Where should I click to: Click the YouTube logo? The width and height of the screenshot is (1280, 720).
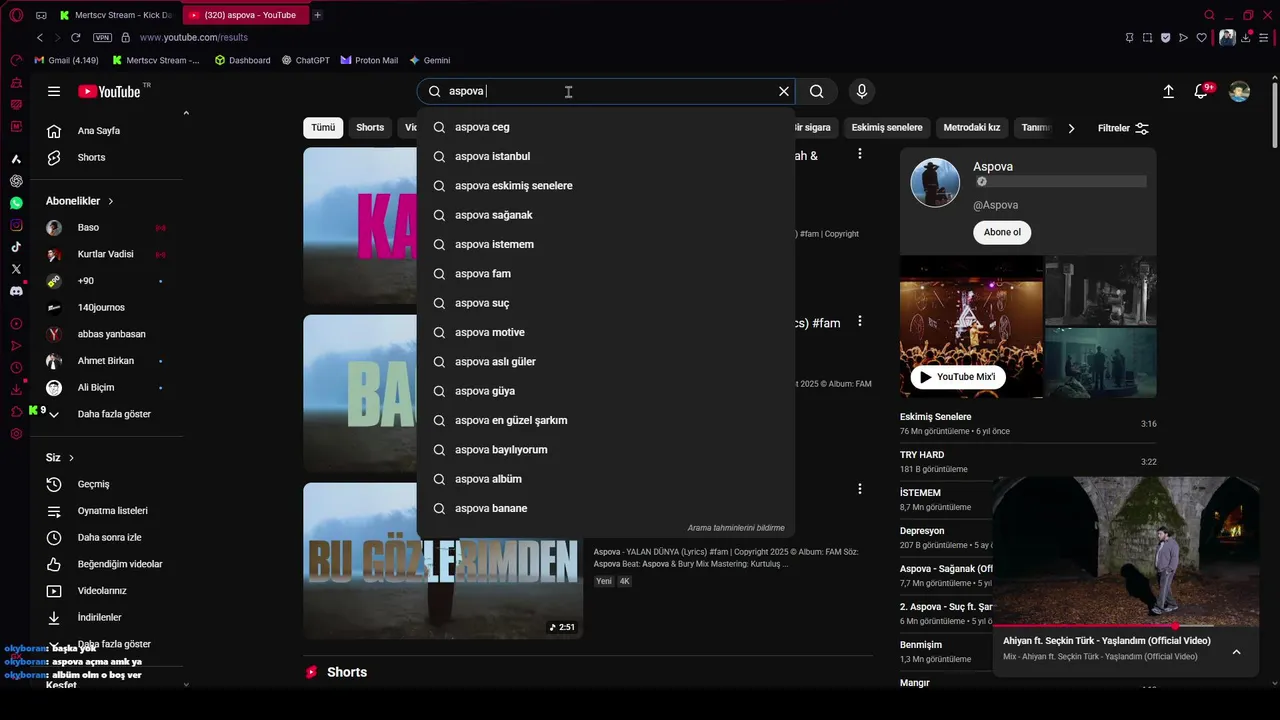click(110, 91)
